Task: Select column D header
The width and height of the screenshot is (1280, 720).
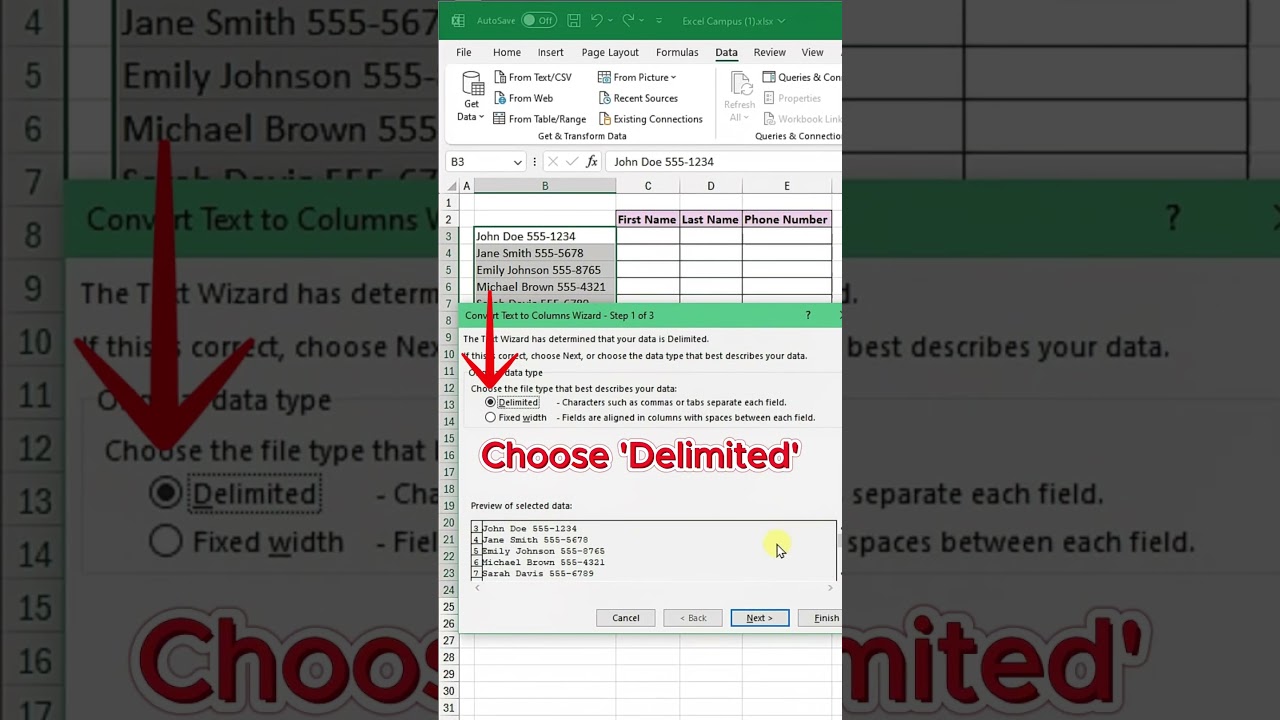Action: (x=711, y=186)
